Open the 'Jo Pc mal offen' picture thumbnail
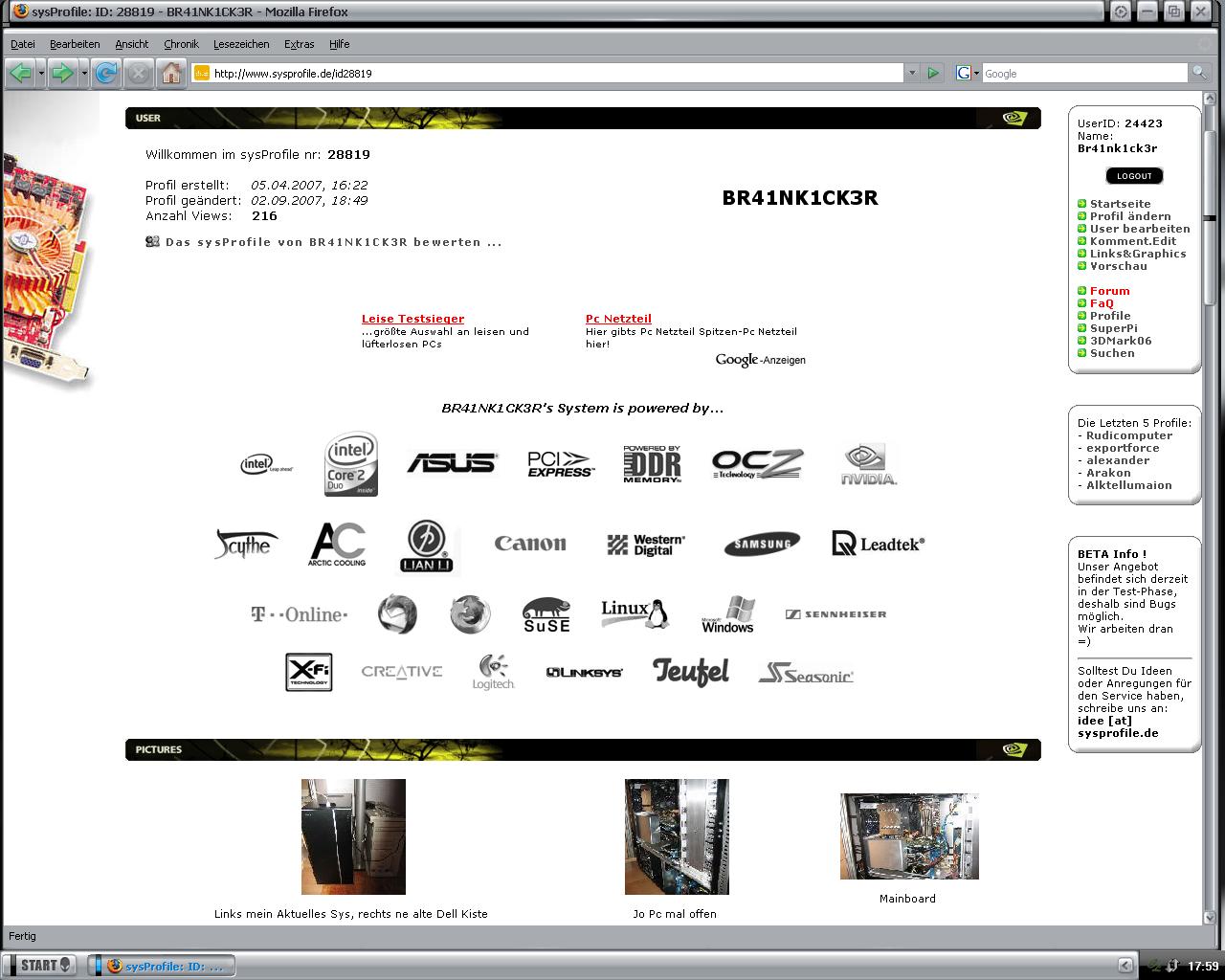Image resolution: width=1225 pixels, height=980 pixels. [x=677, y=837]
